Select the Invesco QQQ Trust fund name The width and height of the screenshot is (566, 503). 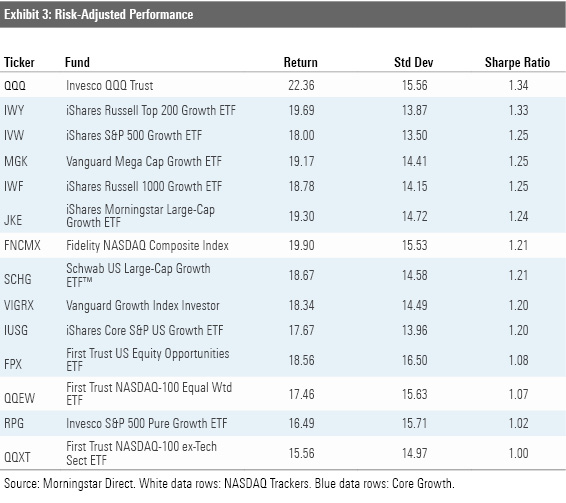110,86
